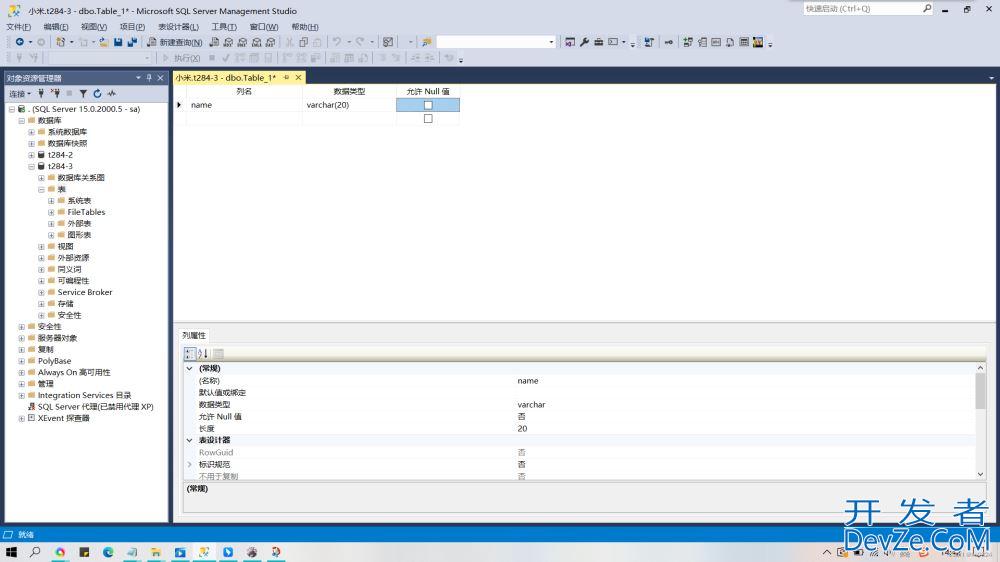Select the XEvent 探查器 node
The image size is (1000, 562).
pos(63,418)
